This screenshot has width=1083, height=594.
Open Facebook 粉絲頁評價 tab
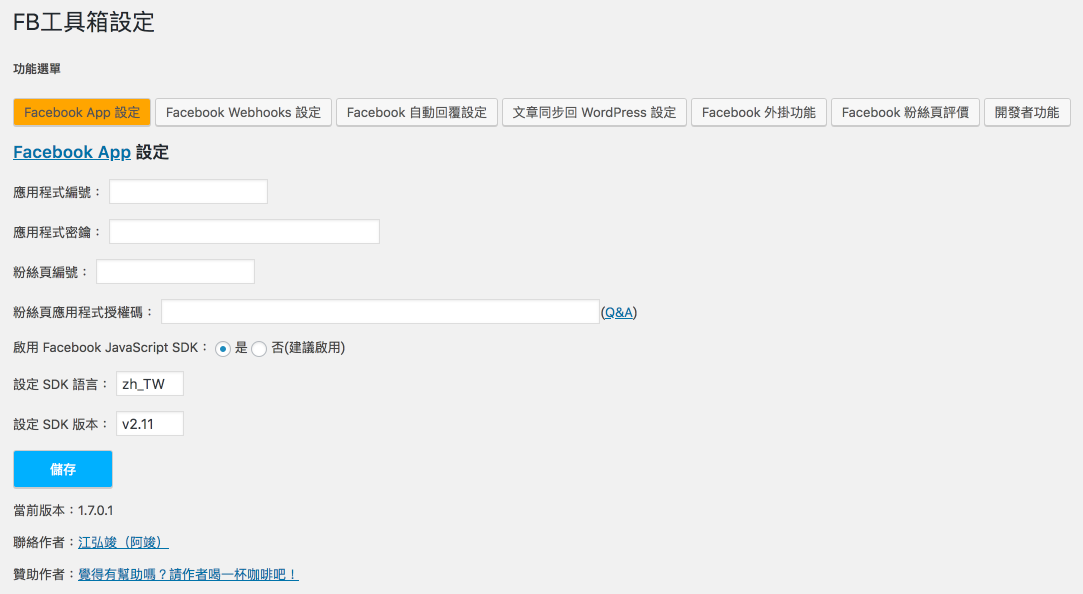coord(905,113)
